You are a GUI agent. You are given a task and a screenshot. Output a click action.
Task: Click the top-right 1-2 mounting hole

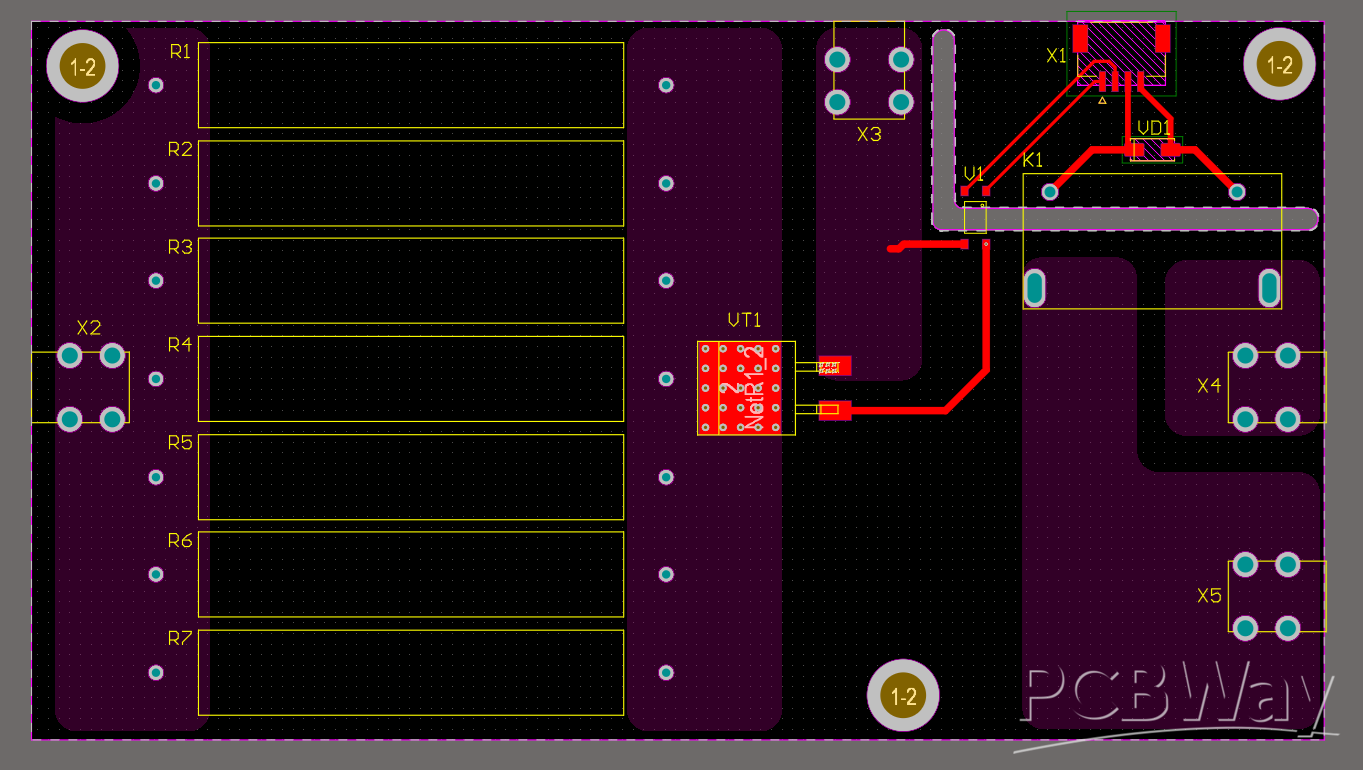[x=1278, y=63]
